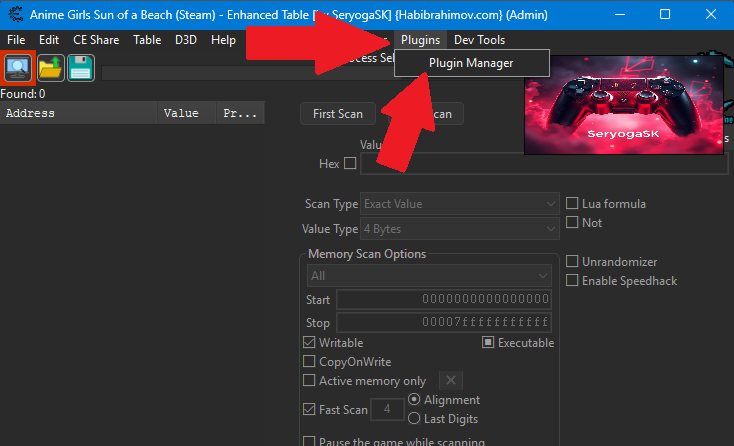This screenshot has height=446, width=734.
Task: Close the Cheat Engine window
Action: (711, 15)
